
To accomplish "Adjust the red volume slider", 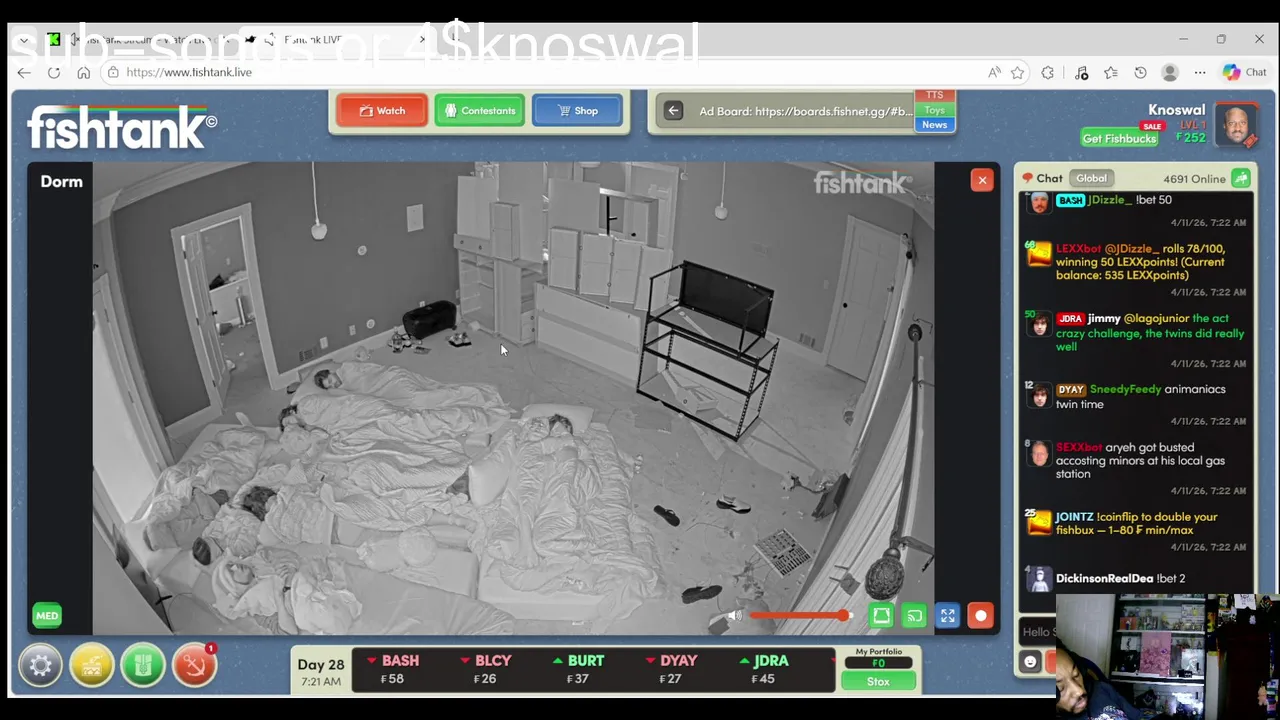I will click(x=800, y=616).
